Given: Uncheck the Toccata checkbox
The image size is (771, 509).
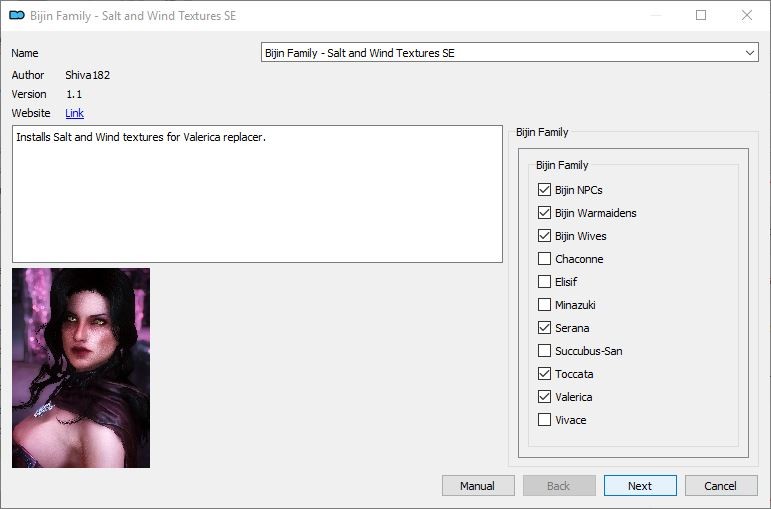Looking at the screenshot, I should pyautogui.click(x=544, y=374).
